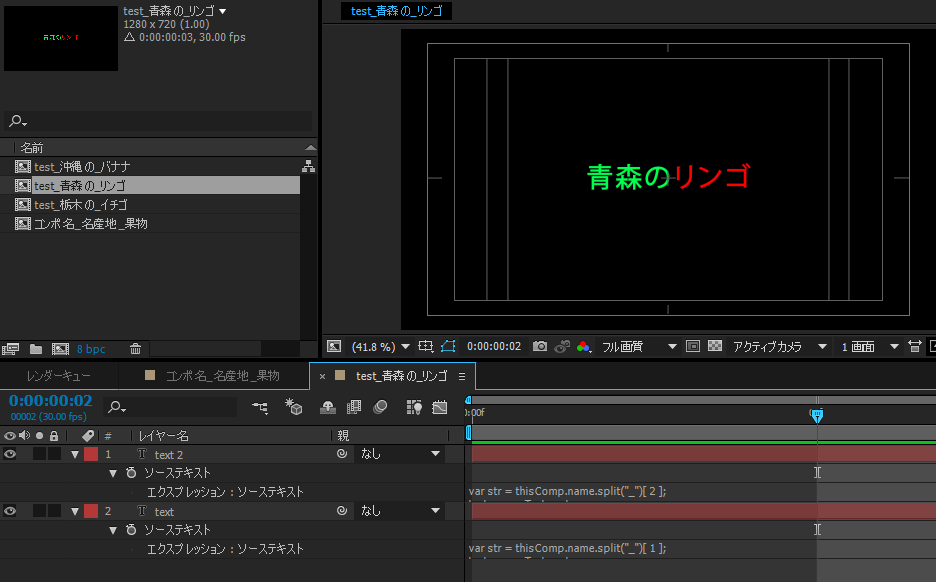The image size is (936, 582).
Task: Click the 8 bpc color depth button
Action: [x=90, y=349]
